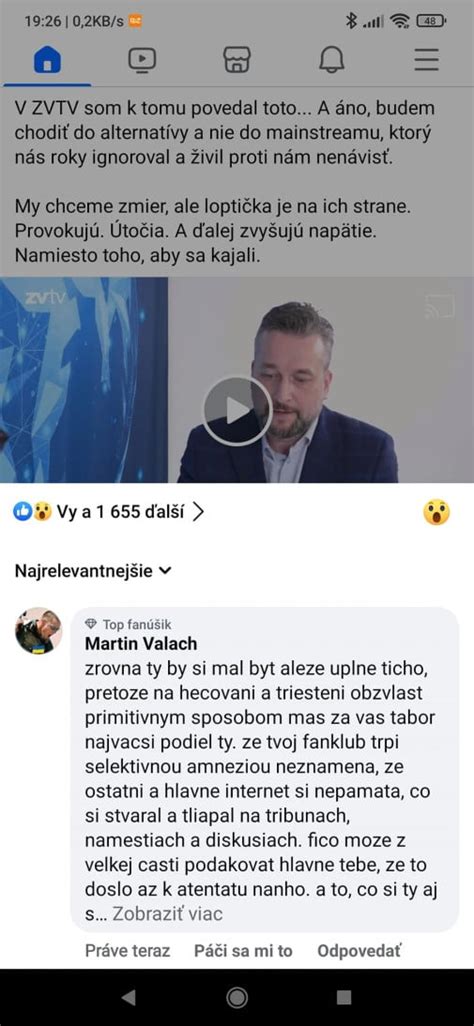This screenshot has width=474, height=1026.
Task: Open the notifications bell
Action: click(332, 60)
